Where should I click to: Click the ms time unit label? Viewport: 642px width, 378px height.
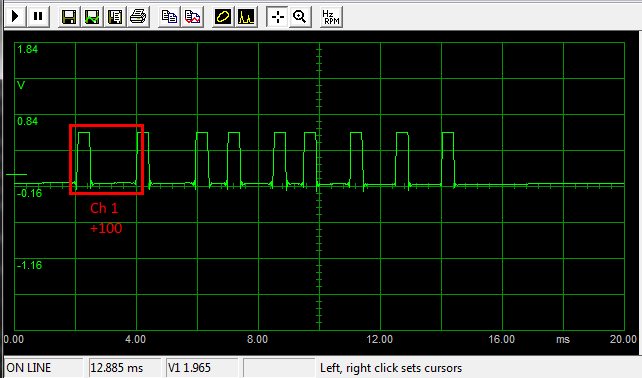coord(563,340)
